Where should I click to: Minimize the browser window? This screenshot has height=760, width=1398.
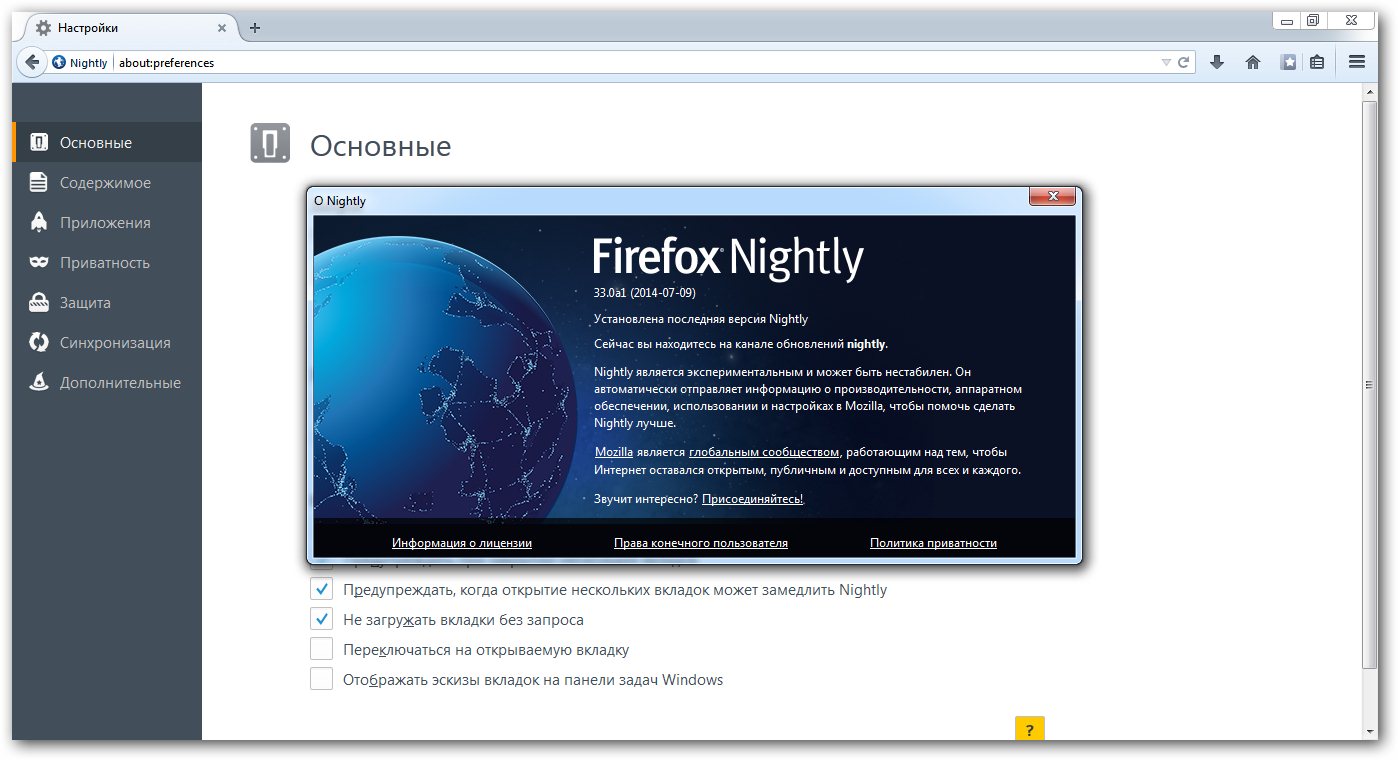click(x=1287, y=21)
